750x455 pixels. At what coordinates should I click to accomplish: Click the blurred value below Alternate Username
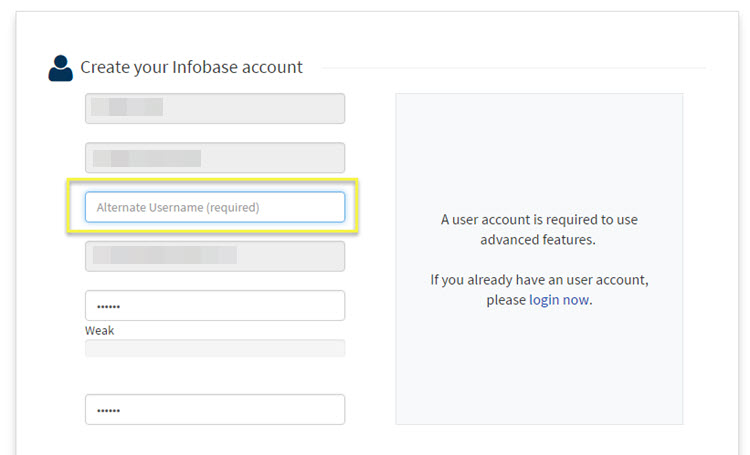pos(165,255)
